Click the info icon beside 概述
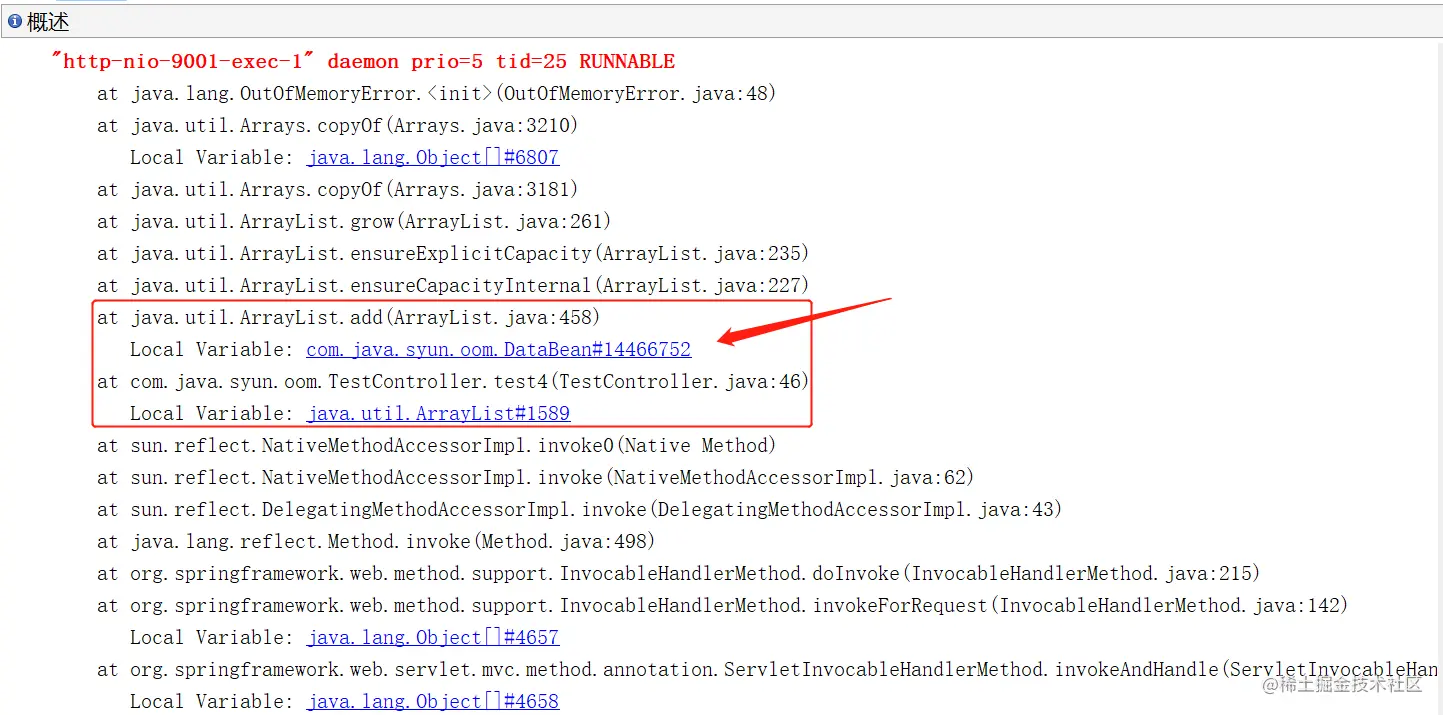This screenshot has width=1443, height=715. tap(15, 21)
